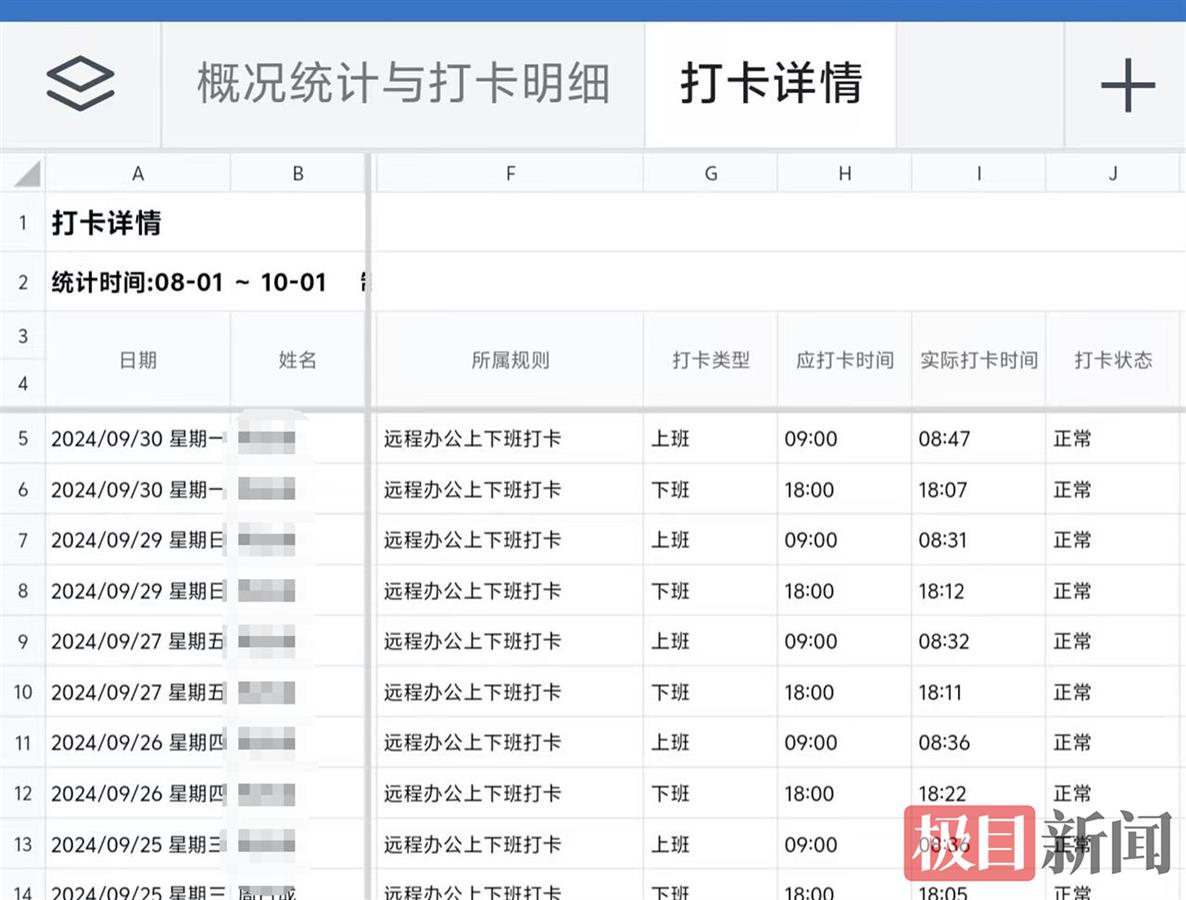Image resolution: width=1186 pixels, height=900 pixels.
Task: Add a new sheet with plus icon
Action: click(1127, 85)
